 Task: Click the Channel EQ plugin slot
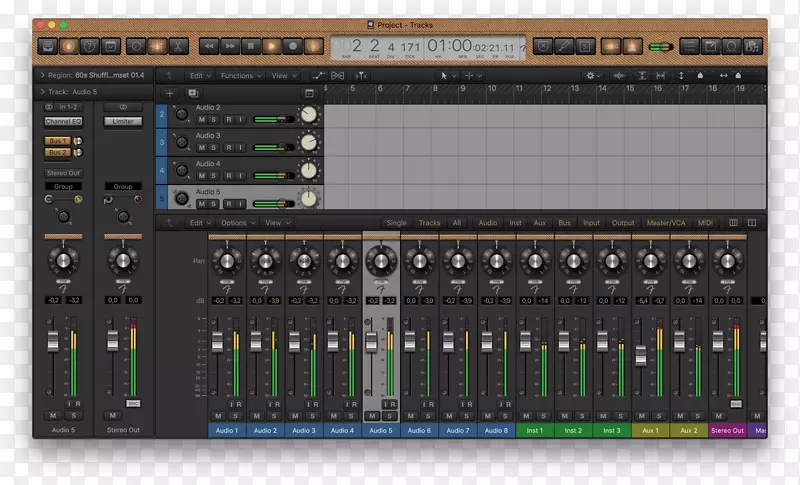63,121
